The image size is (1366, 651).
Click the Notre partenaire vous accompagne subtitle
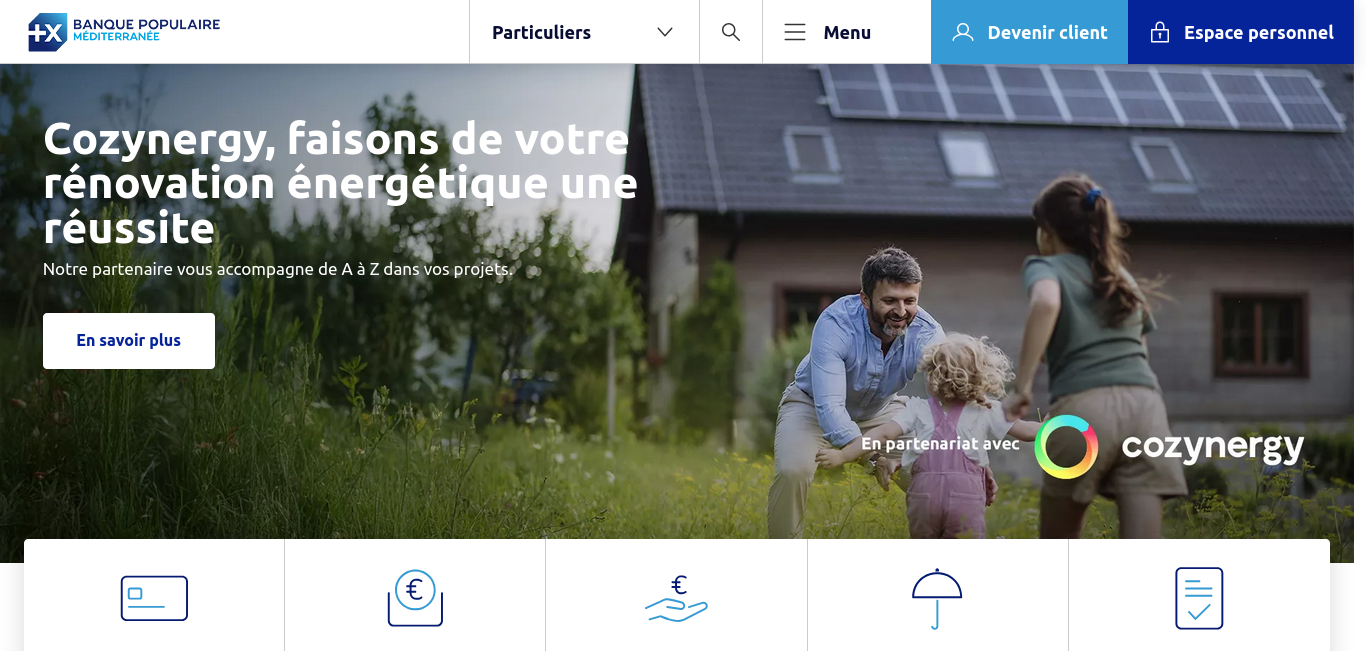[x=277, y=269]
